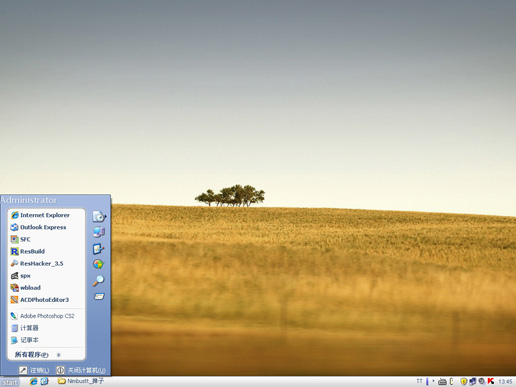Open My Computer icon in right panel
Image resolution: width=516 pixels, height=387 pixels.
(x=99, y=232)
